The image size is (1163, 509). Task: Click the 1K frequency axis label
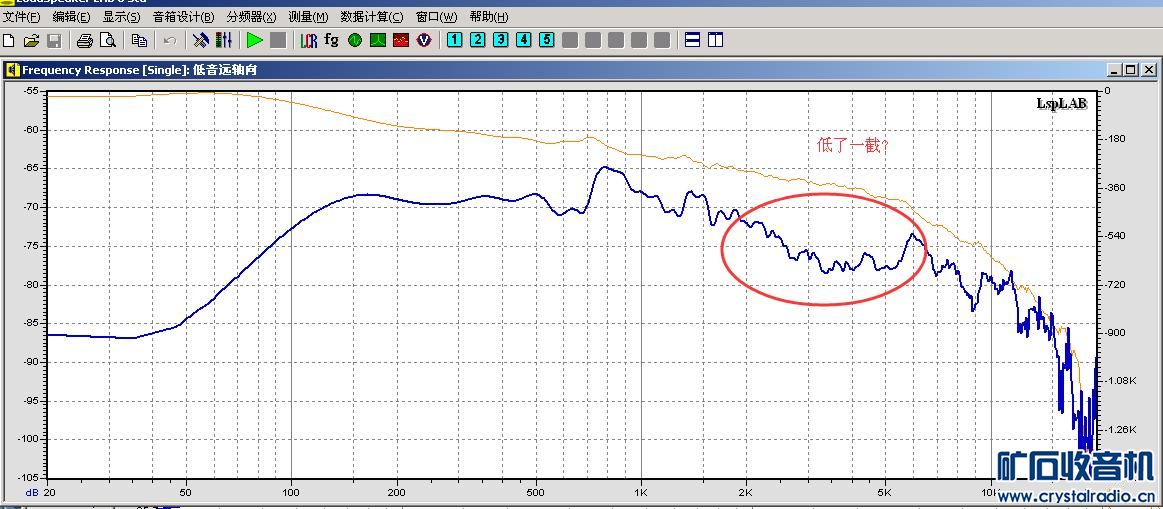pos(641,492)
